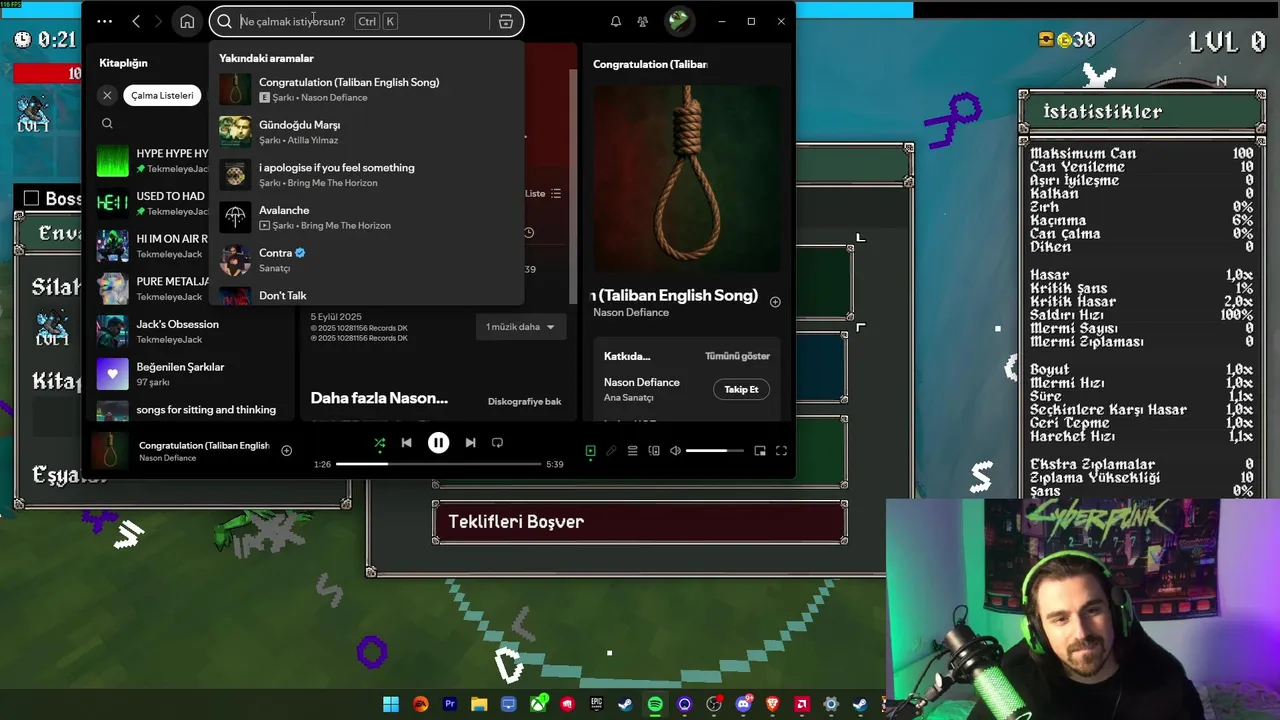Go back in Spotify navigation
Screen dimensions: 1280x720
(136, 21)
